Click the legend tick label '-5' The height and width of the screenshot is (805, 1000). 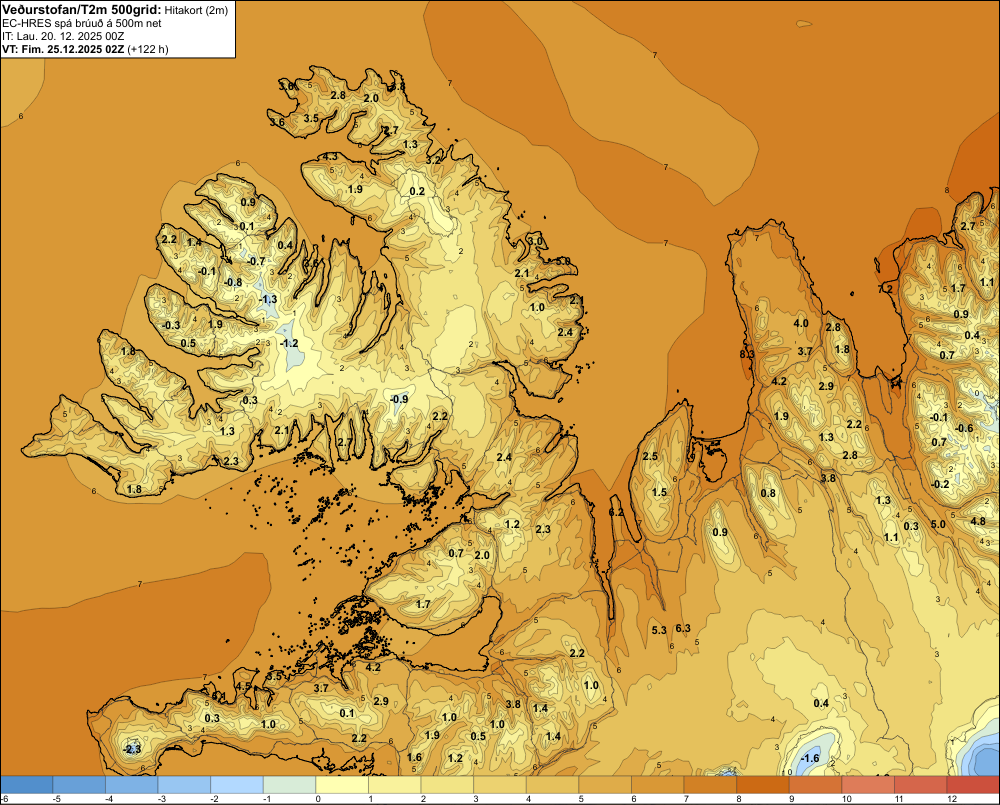[55, 799]
